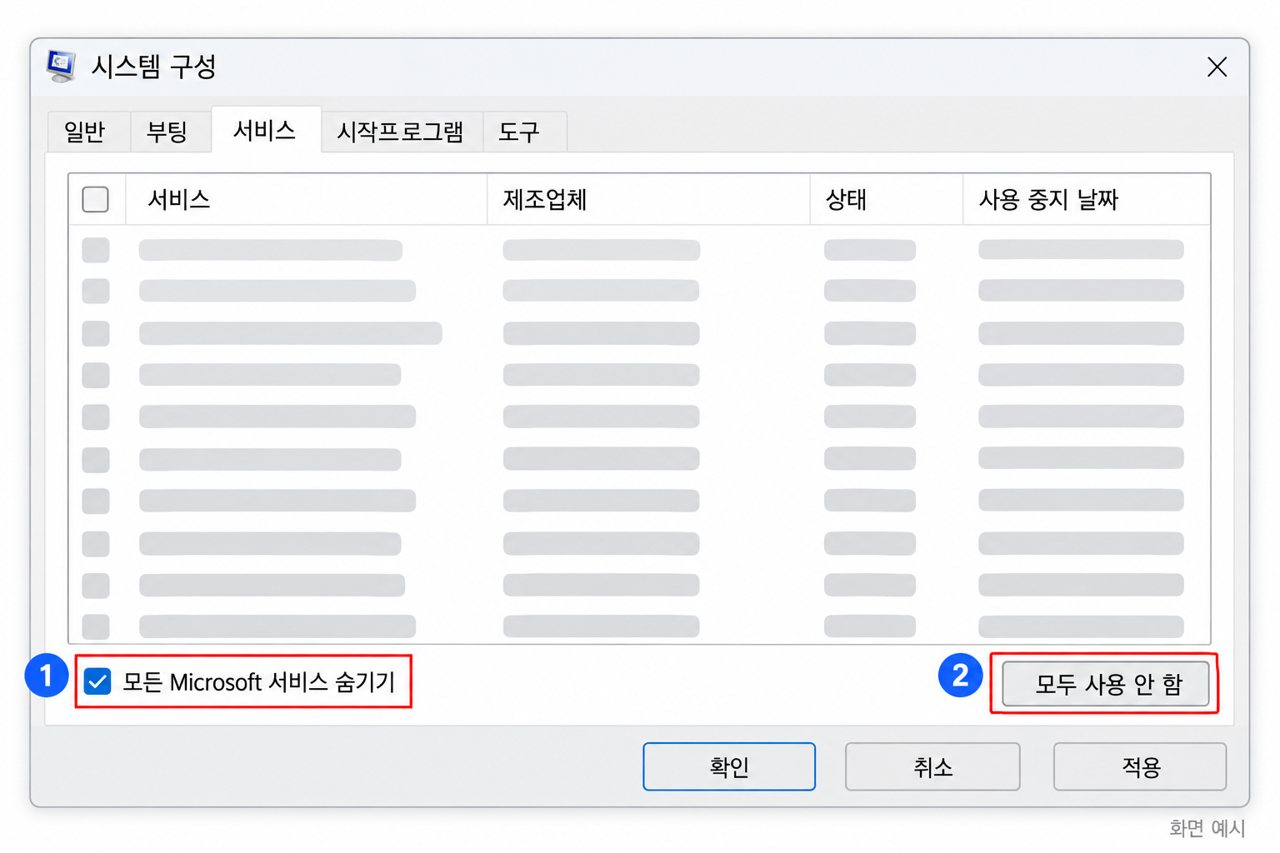Click the 상태 column header
Viewport: 1280px width, 853px height.
click(886, 200)
